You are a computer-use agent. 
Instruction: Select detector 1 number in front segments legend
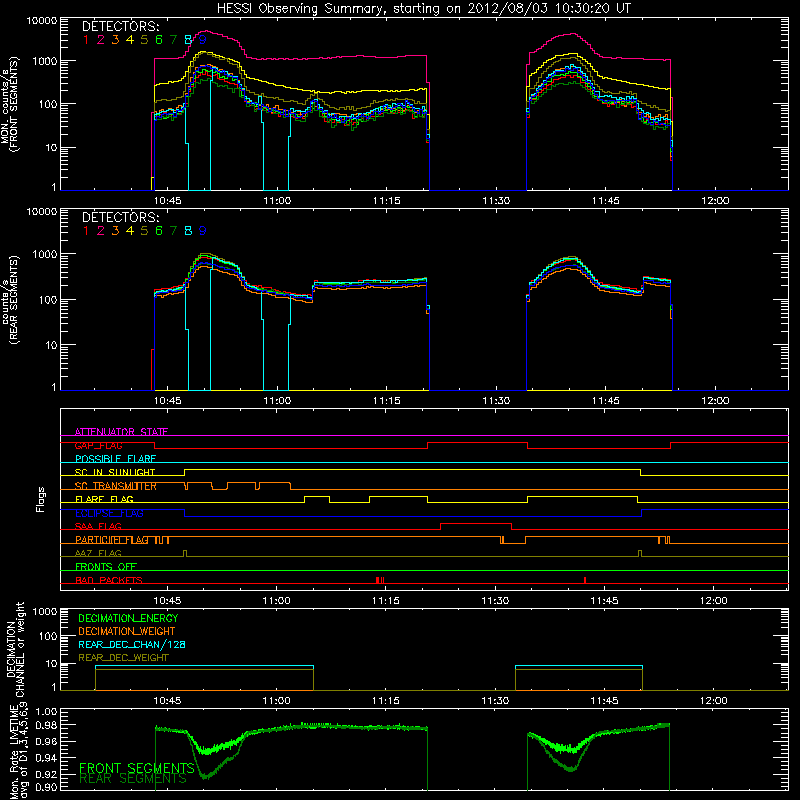point(86,40)
